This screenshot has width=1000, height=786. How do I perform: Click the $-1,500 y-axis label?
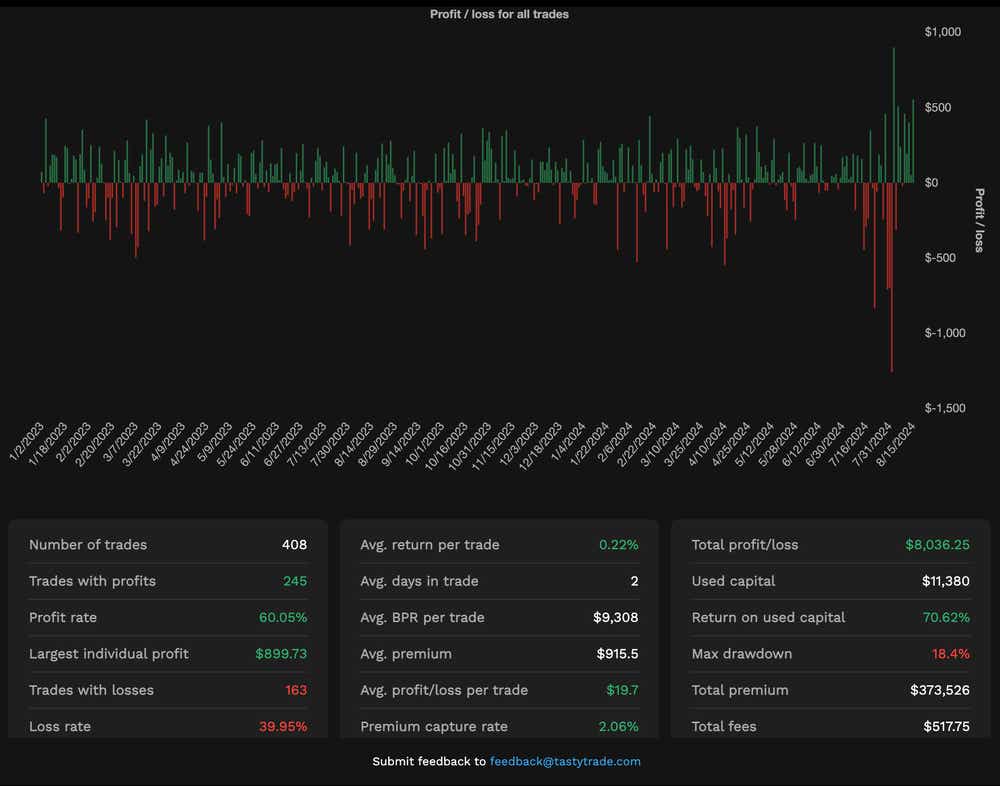pyautogui.click(x=945, y=408)
